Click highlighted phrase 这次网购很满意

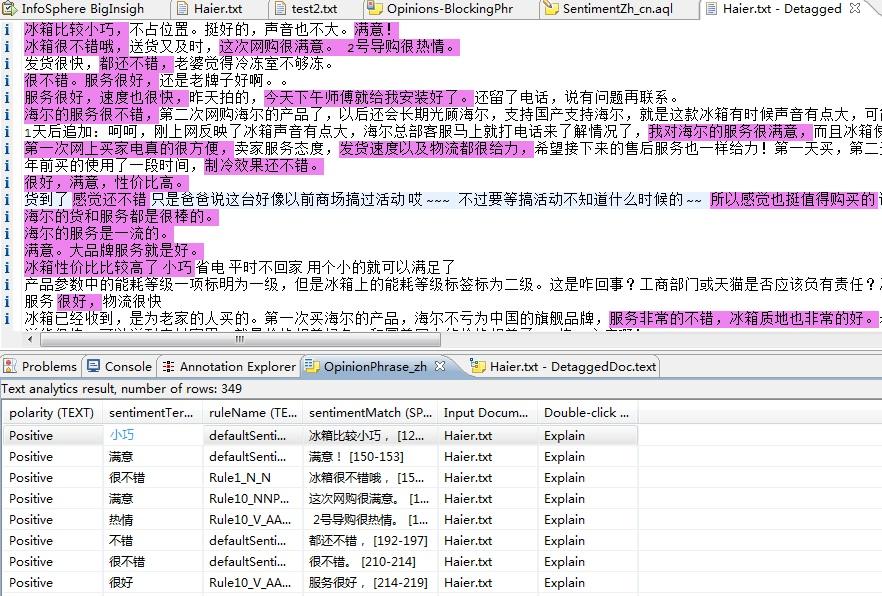[x=279, y=46]
